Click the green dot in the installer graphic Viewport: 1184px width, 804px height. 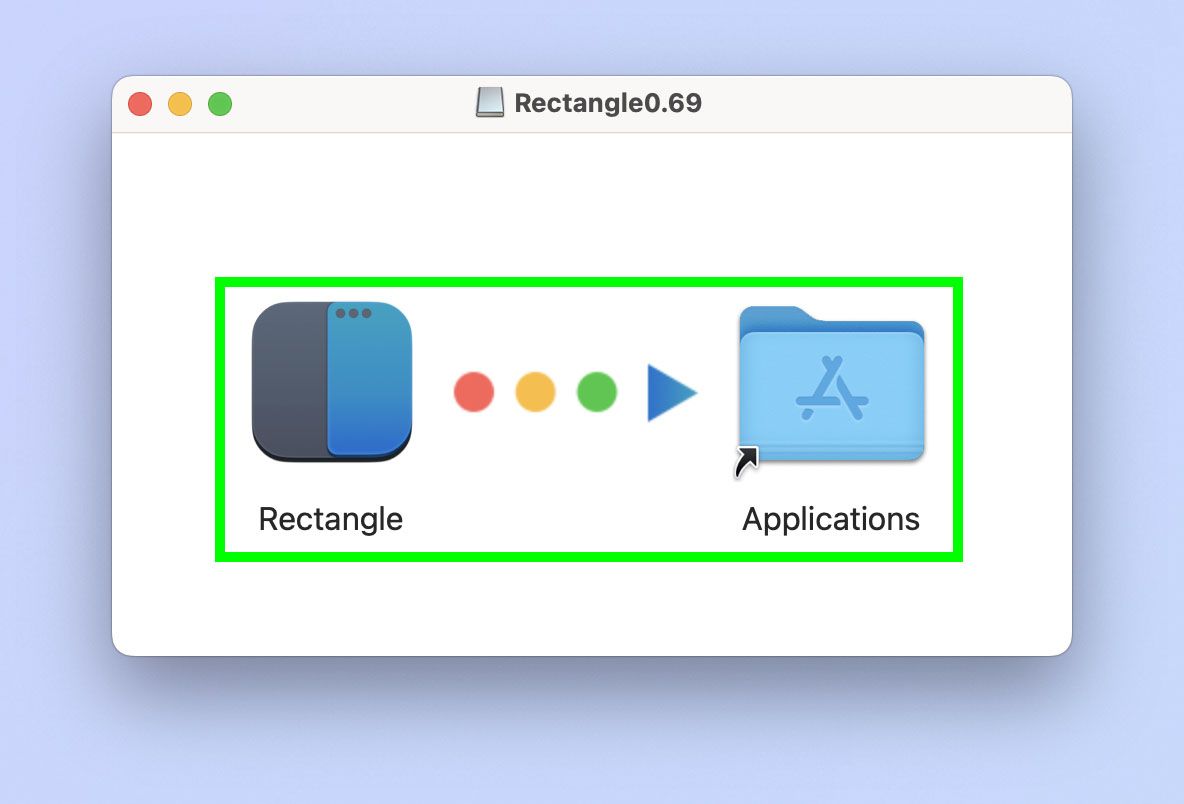pyautogui.click(x=596, y=392)
